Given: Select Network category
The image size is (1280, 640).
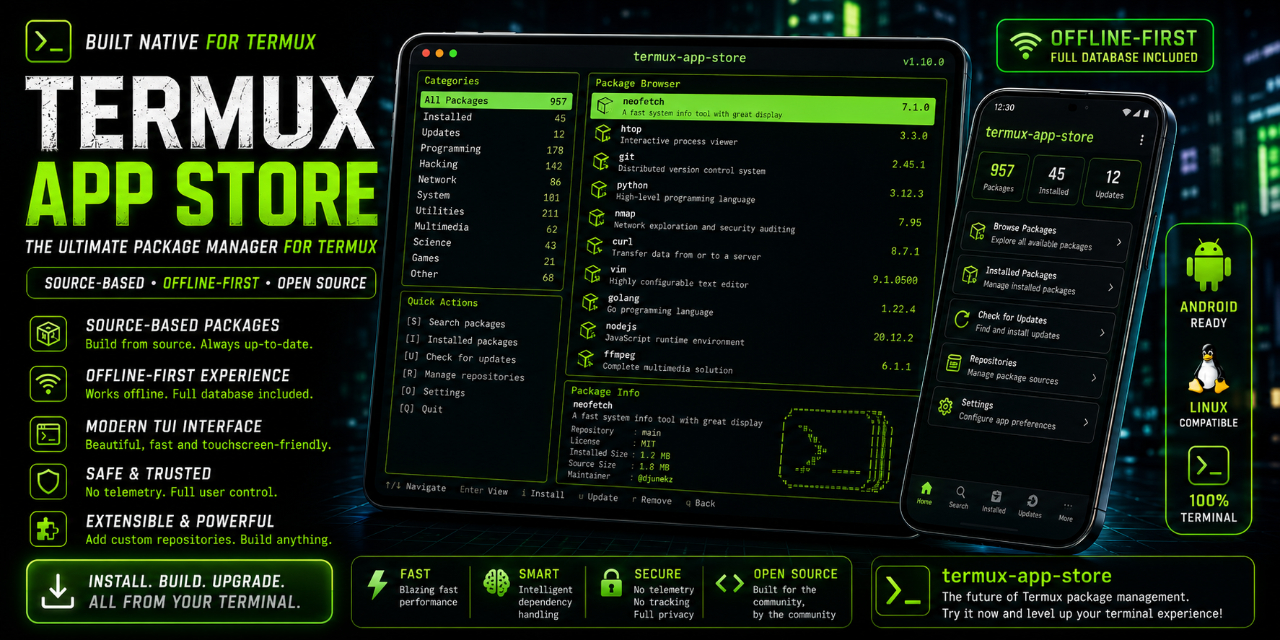Looking at the screenshot, I should coord(489,181).
